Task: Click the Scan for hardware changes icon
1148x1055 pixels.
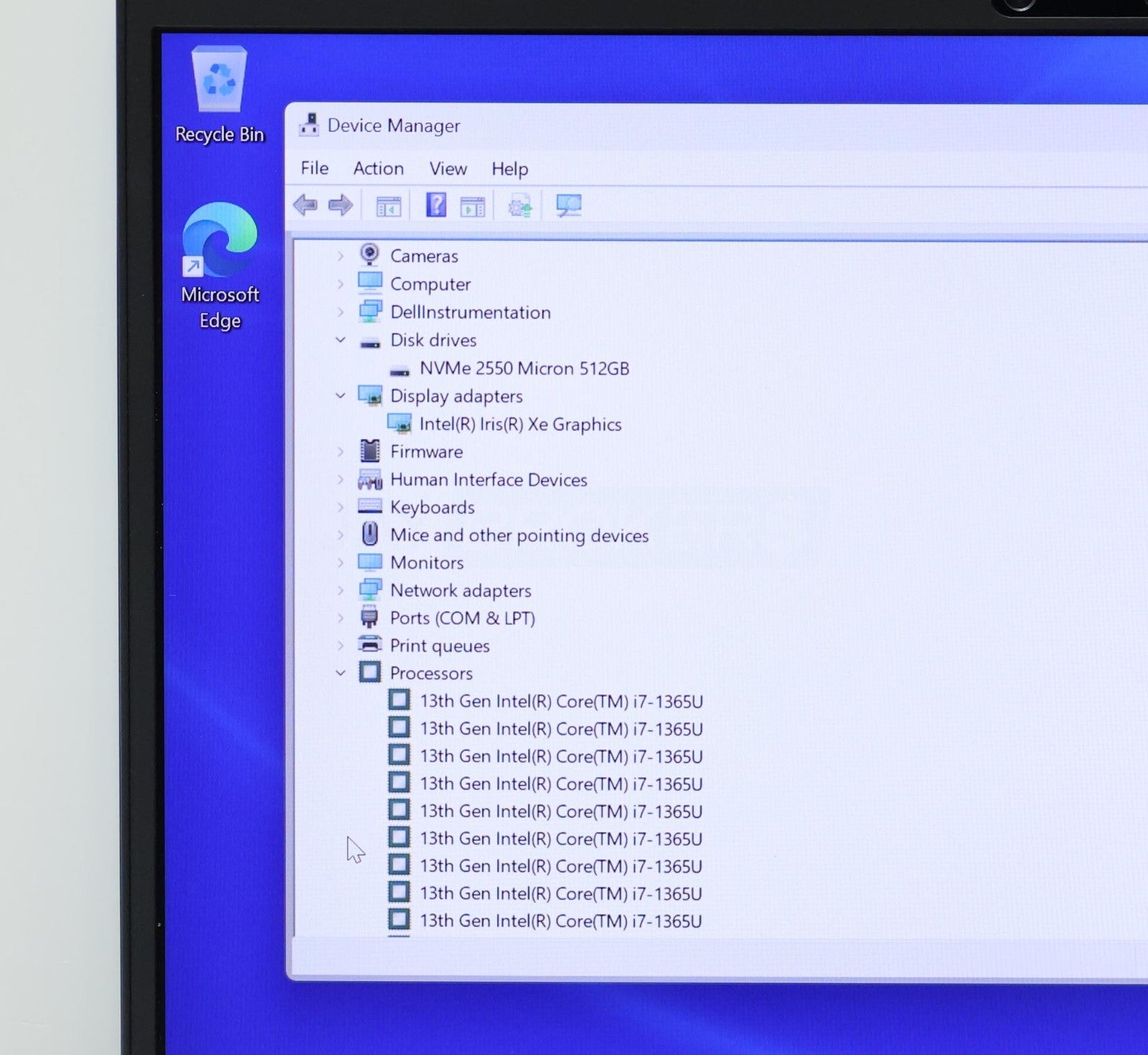Action: 569,206
